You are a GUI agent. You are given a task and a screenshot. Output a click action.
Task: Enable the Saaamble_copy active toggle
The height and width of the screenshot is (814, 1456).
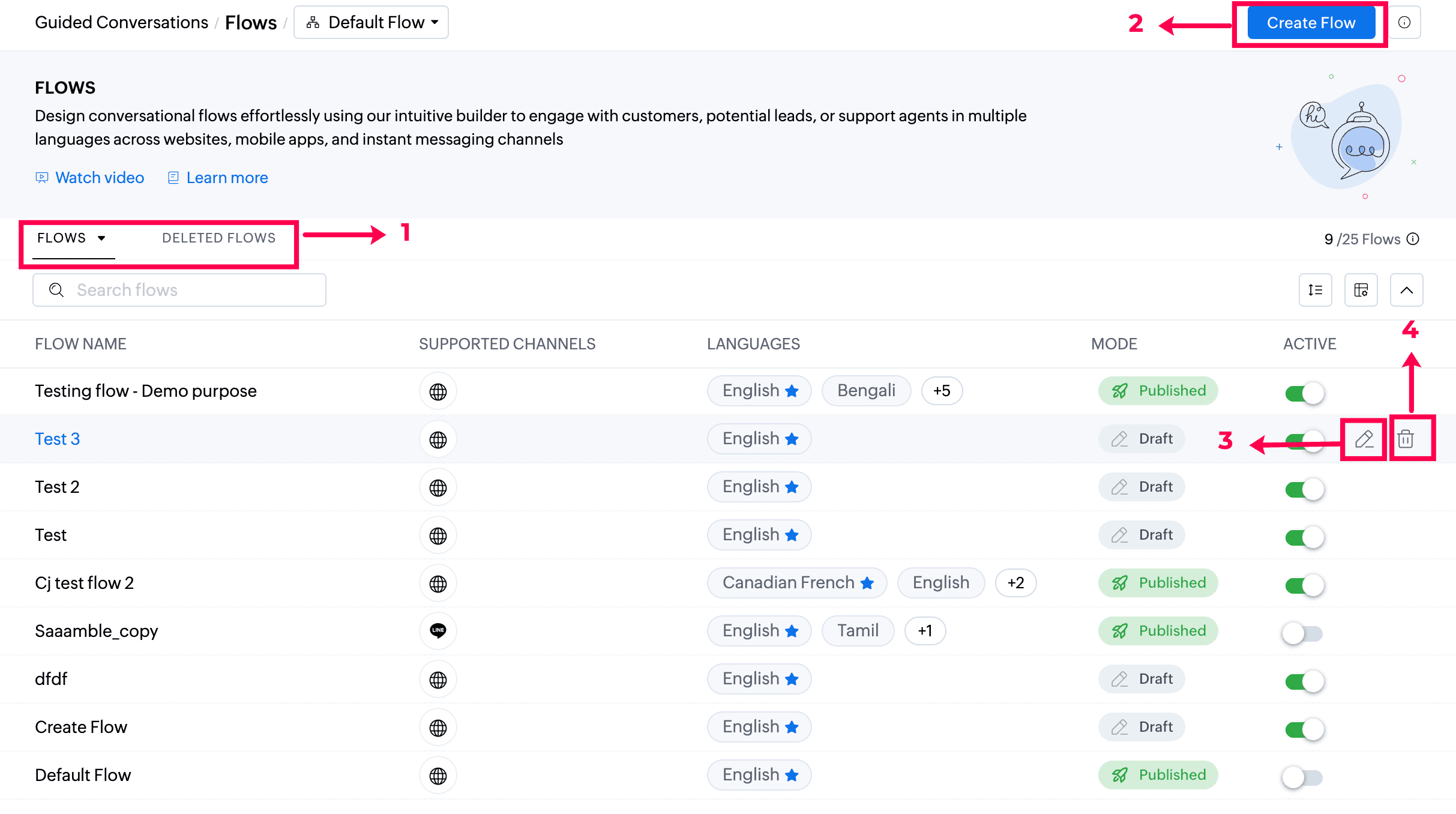(1302, 633)
